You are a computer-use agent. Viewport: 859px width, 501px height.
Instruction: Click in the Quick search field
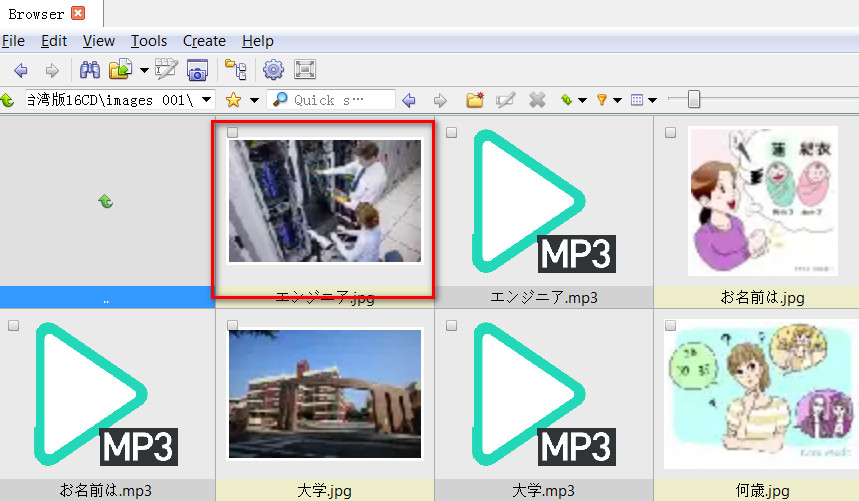(340, 100)
